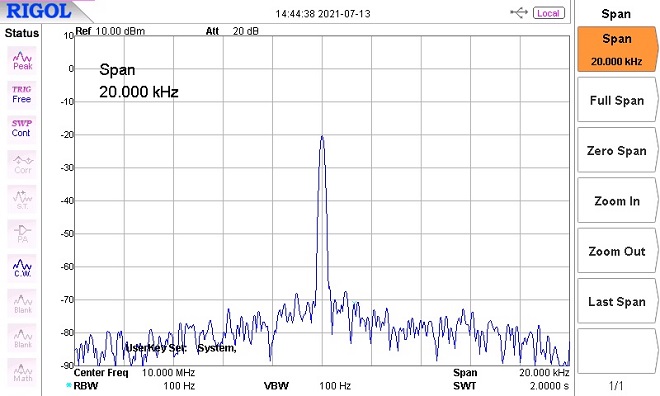
Task: Click the C.W. clear write trace icon
Action: coord(22,268)
